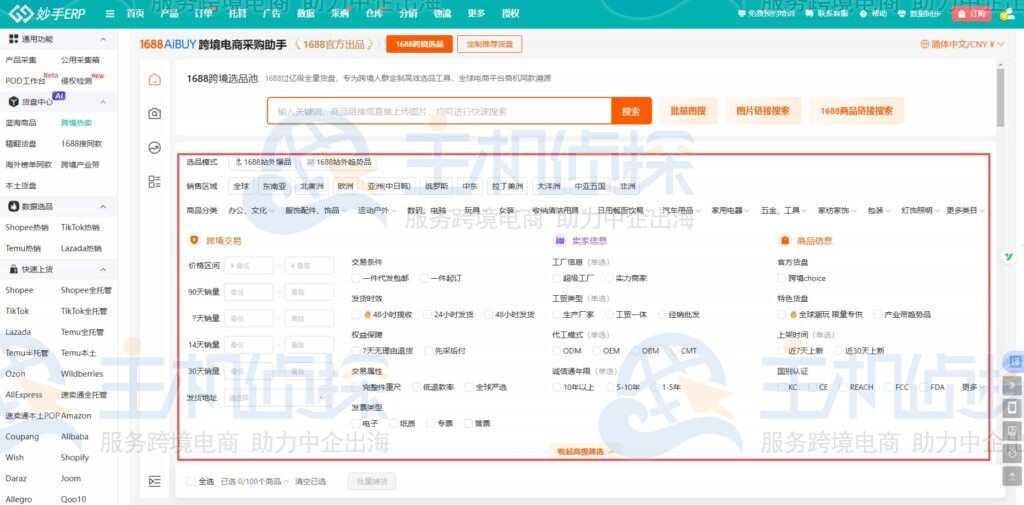The width and height of the screenshot is (1024, 505).
Task: Open 联系客服 in the top bar
Action: coord(826,14)
